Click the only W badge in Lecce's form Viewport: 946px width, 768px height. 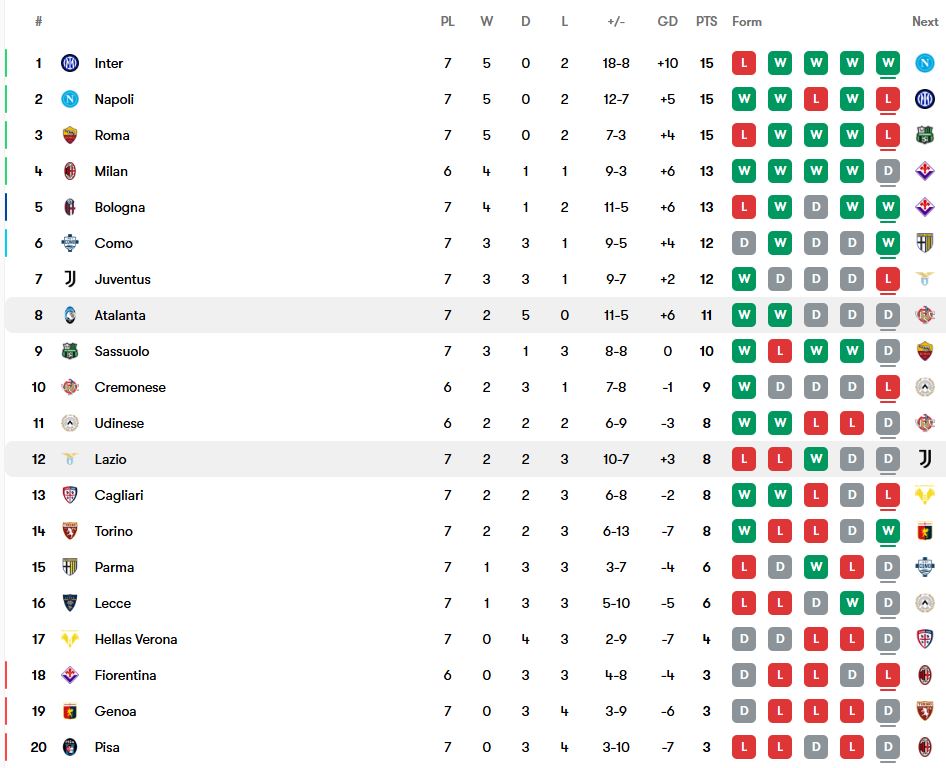[x=851, y=603]
